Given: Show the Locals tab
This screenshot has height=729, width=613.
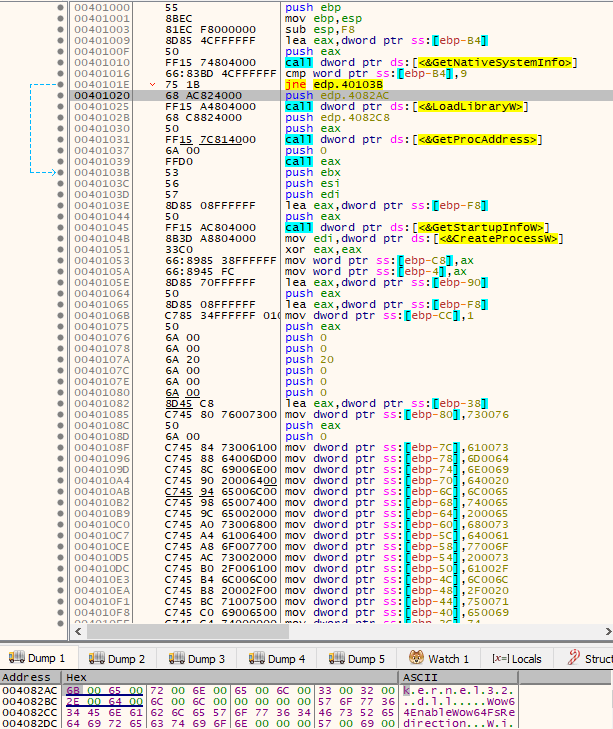Looking at the screenshot, I should point(517,658).
